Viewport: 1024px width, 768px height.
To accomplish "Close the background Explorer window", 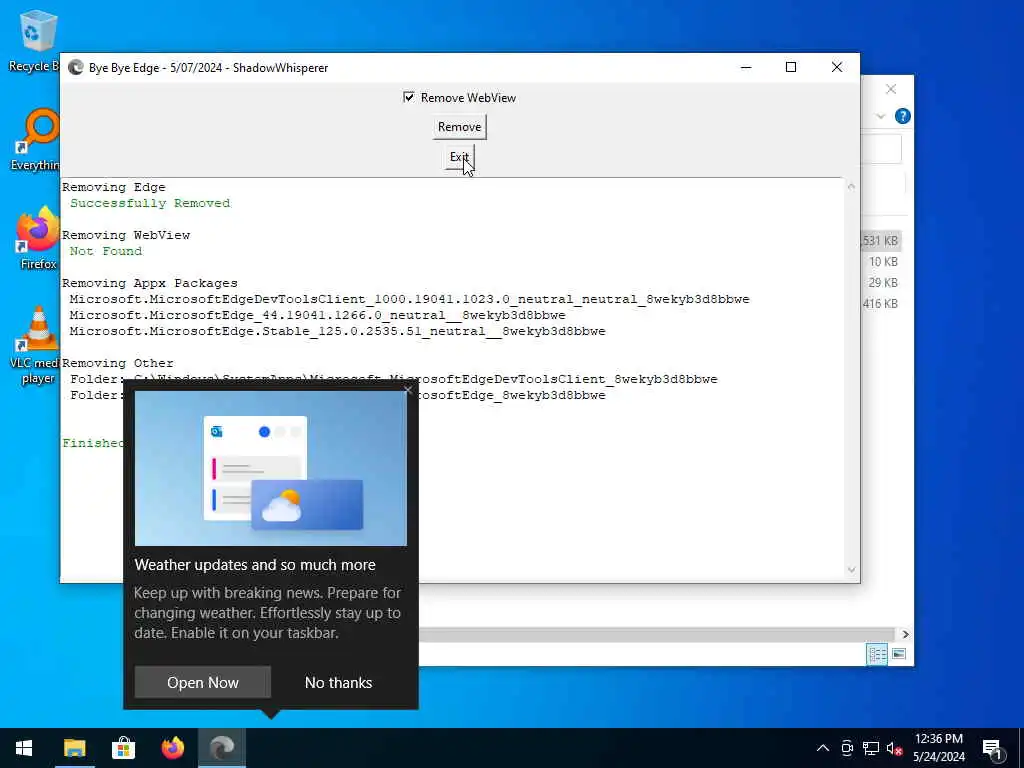I will [x=891, y=89].
